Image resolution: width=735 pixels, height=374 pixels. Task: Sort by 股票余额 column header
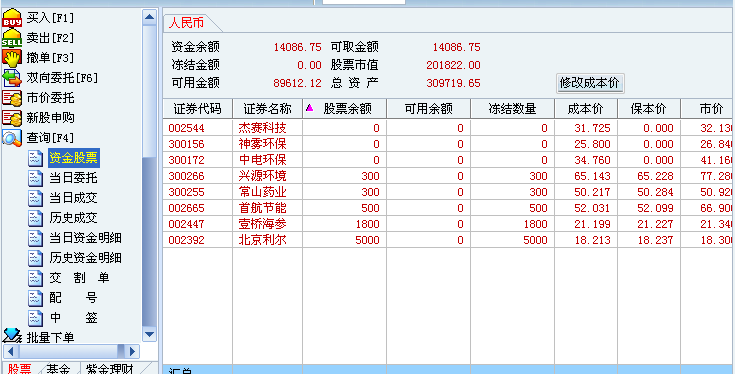click(x=345, y=109)
